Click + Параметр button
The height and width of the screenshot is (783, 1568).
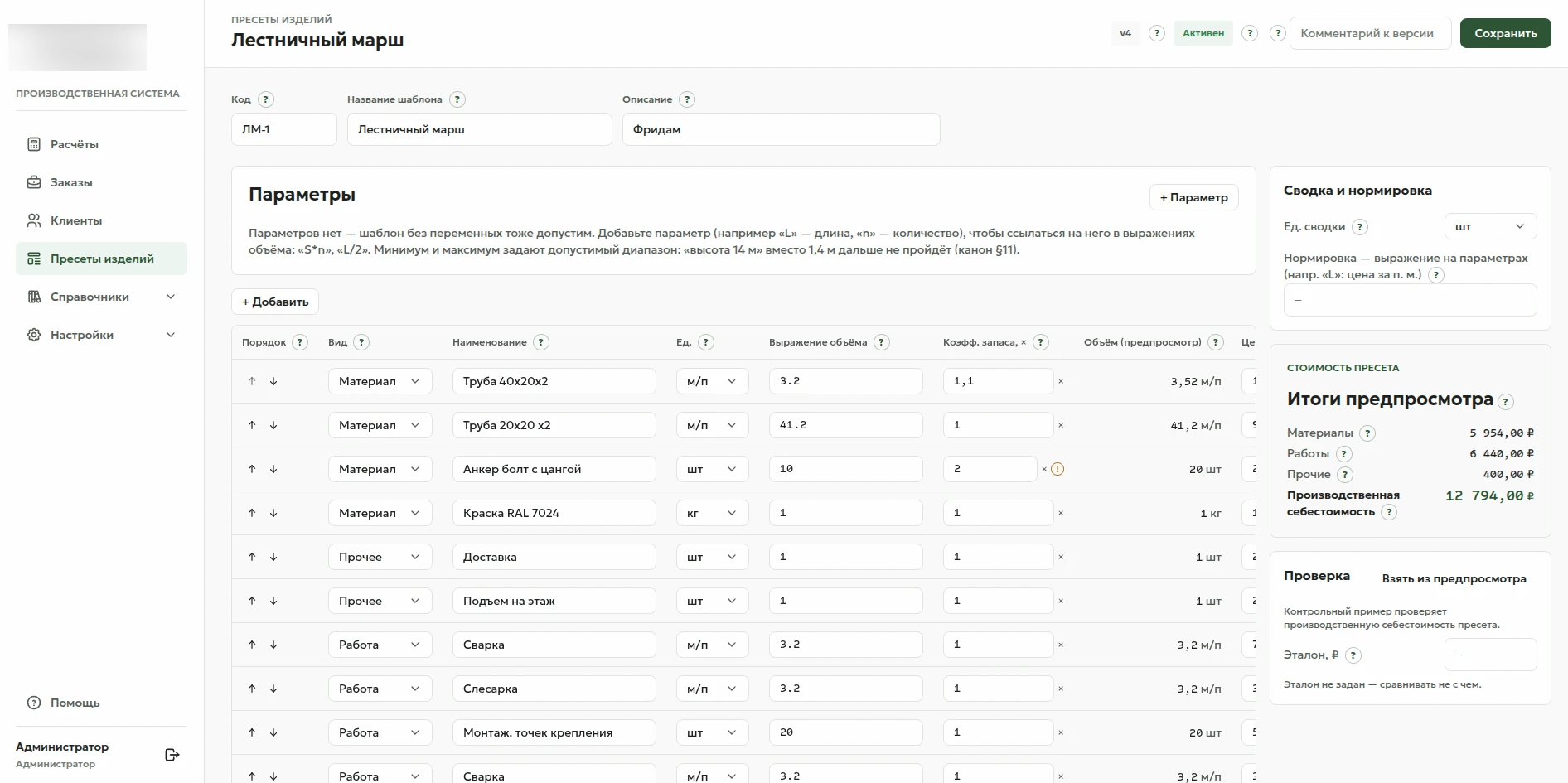click(1193, 197)
